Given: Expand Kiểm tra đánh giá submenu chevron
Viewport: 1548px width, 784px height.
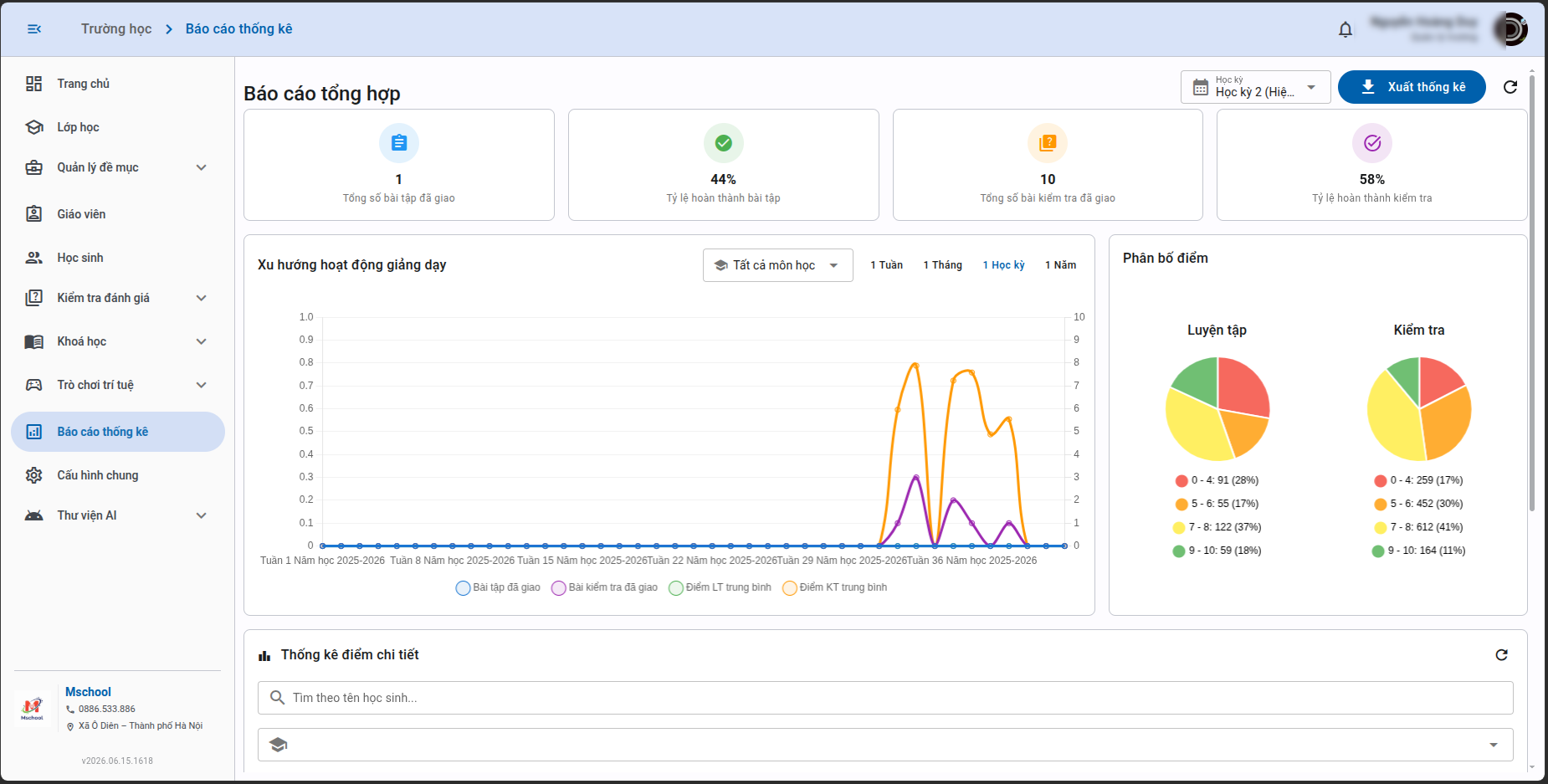Looking at the screenshot, I should 202,298.
